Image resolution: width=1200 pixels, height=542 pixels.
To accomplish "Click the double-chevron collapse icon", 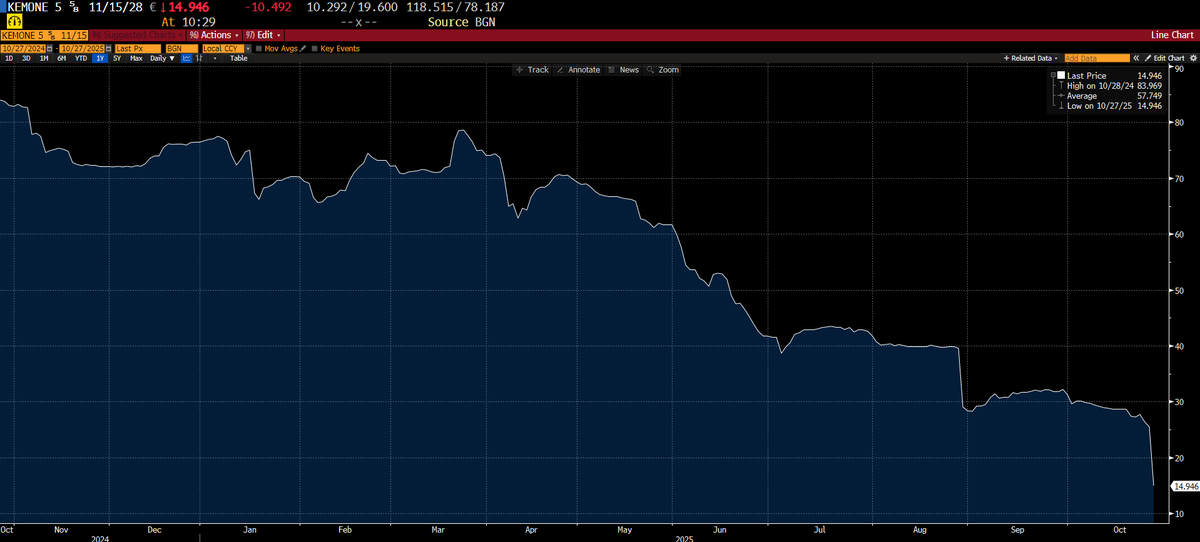I will (x=1136, y=58).
